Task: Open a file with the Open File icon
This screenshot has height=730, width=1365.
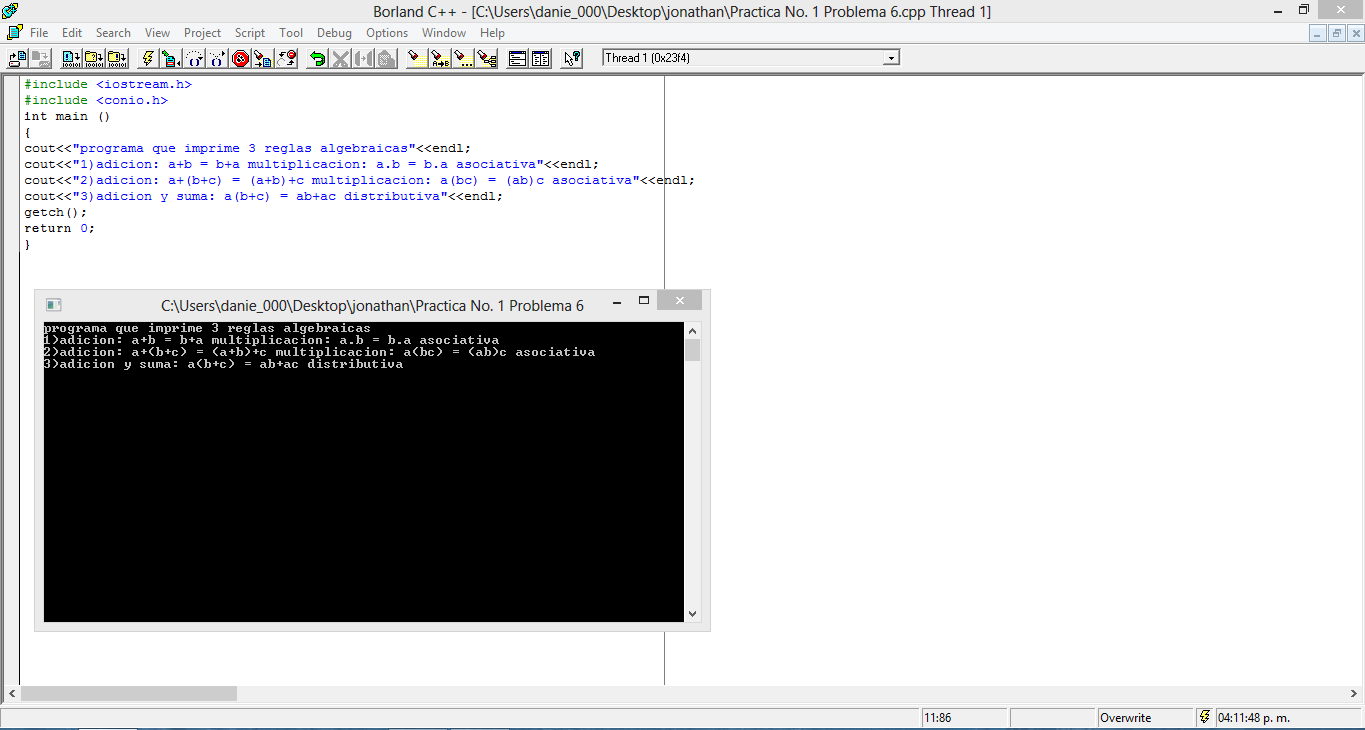Action: point(15,58)
